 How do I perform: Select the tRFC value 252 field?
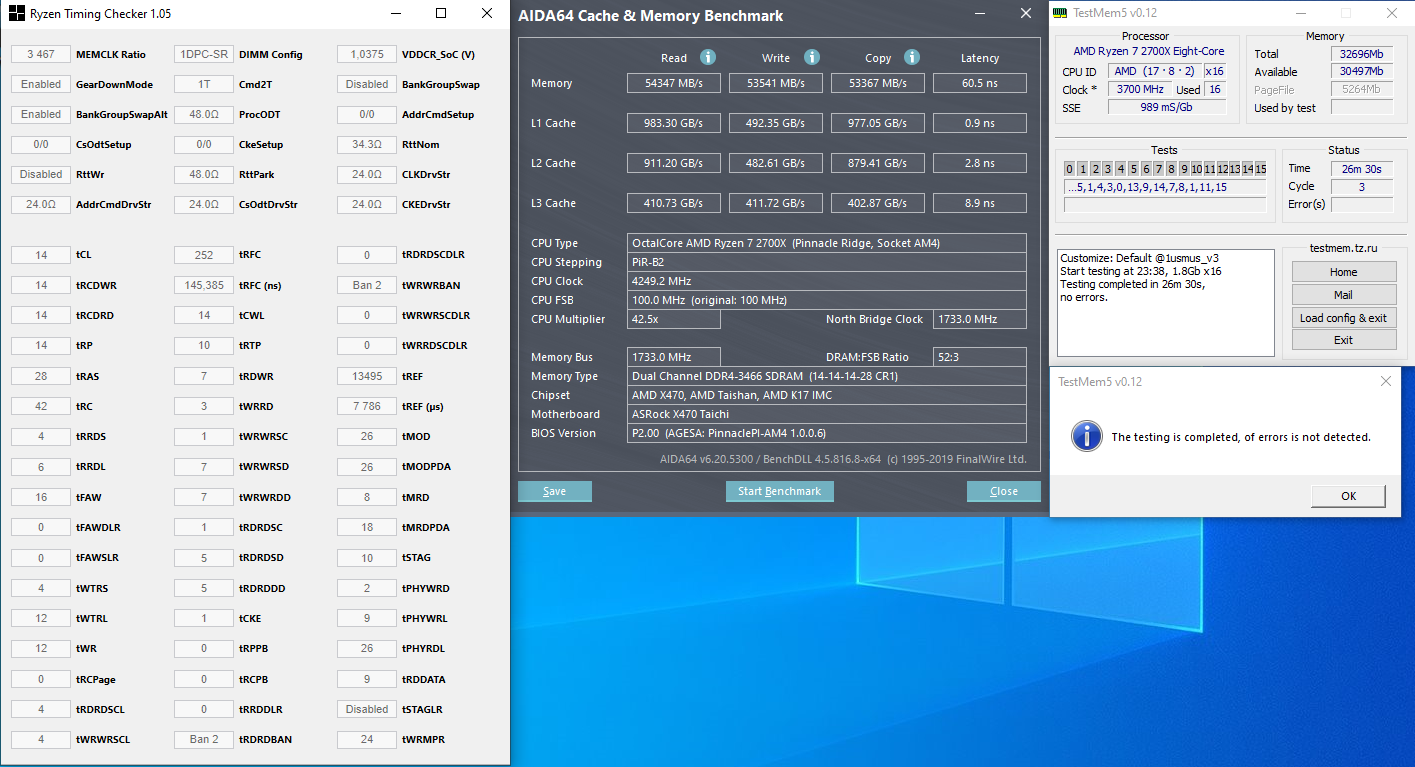[x=204, y=255]
